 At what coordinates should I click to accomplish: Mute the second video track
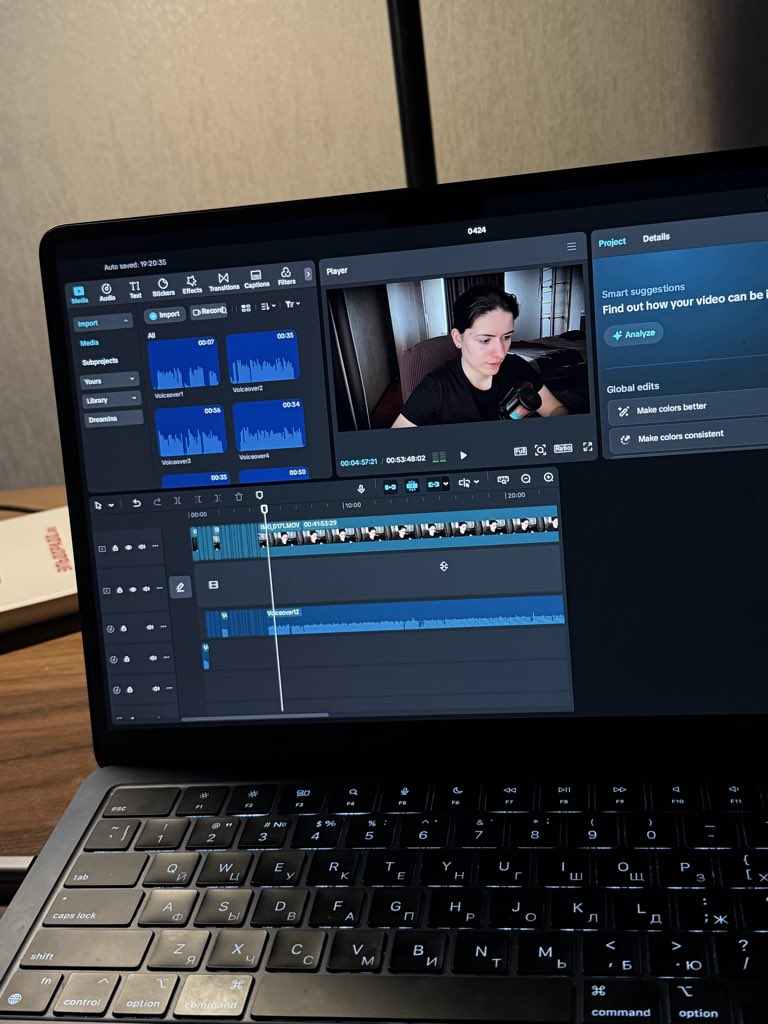(146, 588)
